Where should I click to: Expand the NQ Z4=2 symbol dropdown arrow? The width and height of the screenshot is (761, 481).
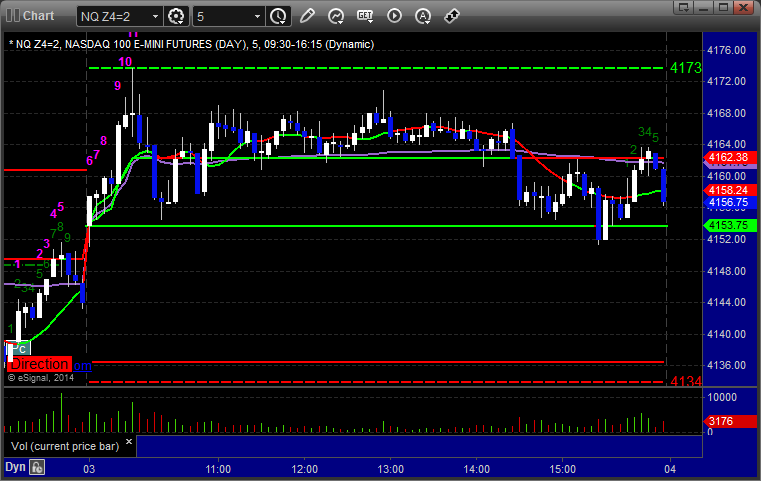155,17
